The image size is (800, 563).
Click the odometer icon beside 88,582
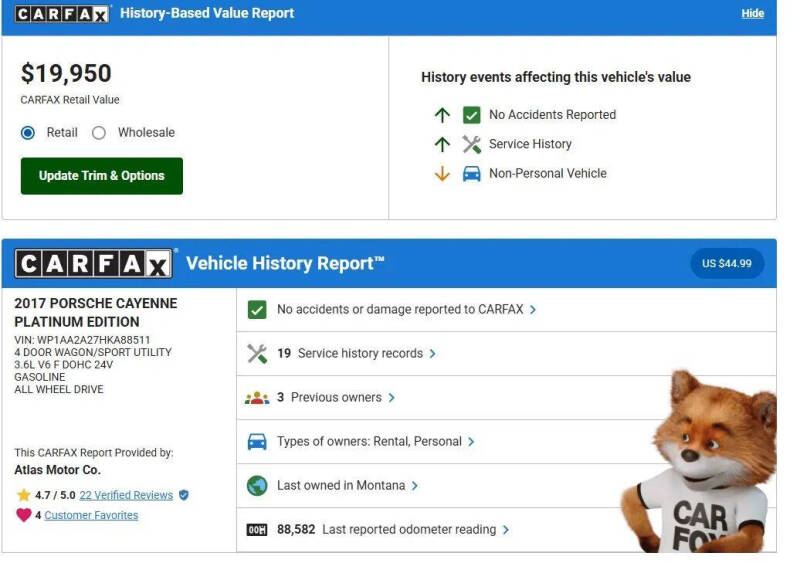pos(257,529)
